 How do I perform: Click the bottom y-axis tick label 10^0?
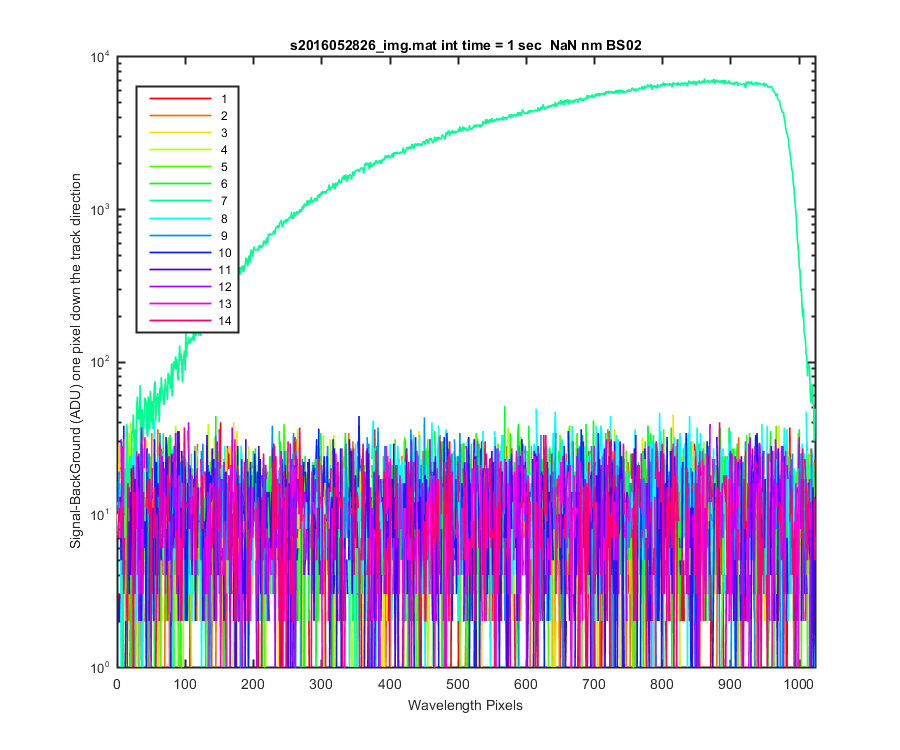coord(100,668)
